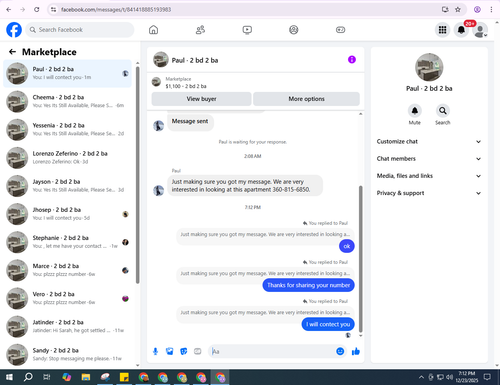Send a thumbs-up like
The height and width of the screenshot is (385, 500).
point(356,351)
